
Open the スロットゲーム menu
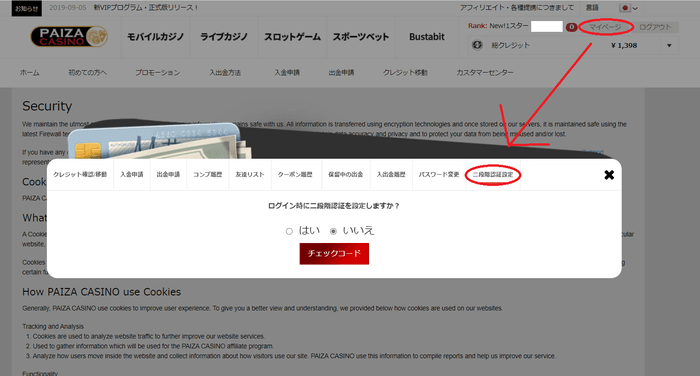(292, 37)
